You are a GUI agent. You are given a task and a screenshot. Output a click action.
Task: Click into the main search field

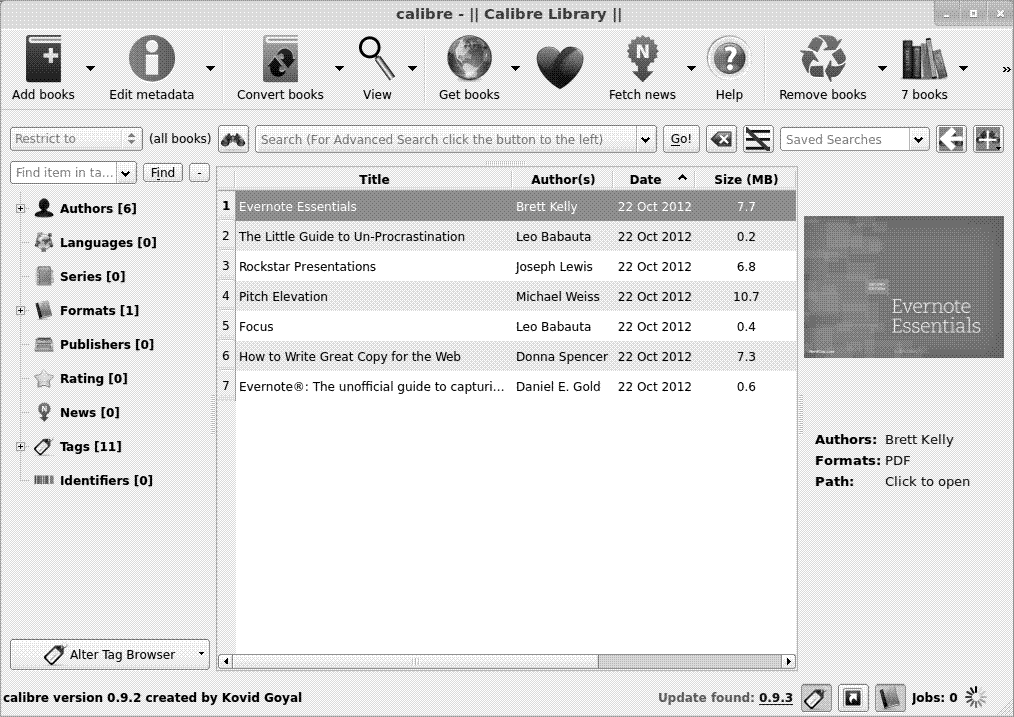(446, 139)
